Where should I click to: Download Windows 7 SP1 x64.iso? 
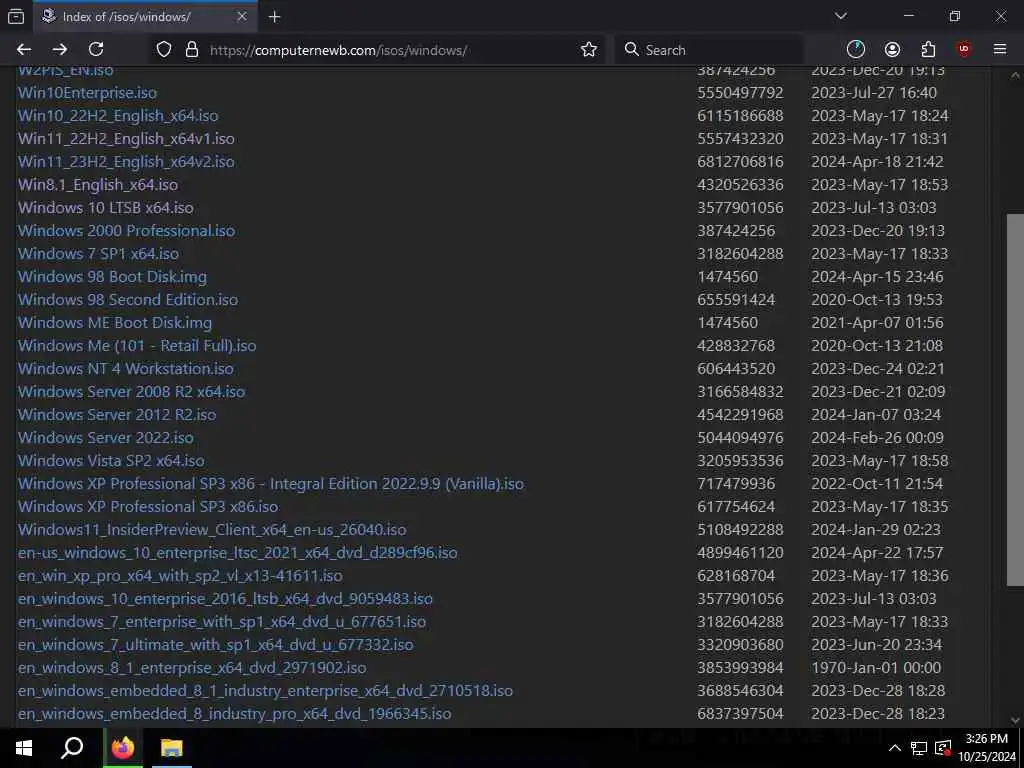pyautogui.click(x=99, y=253)
